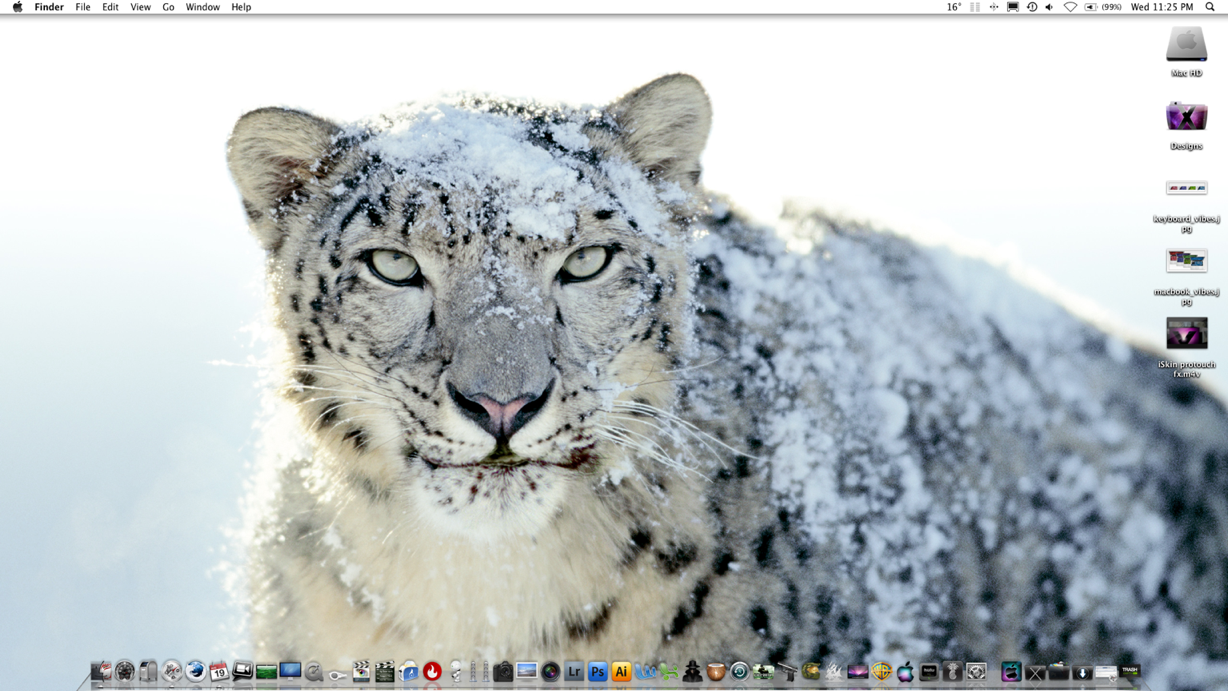This screenshot has height=691, width=1228.
Task: Select the Mac HD drive icon
Action: (x=1186, y=45)
